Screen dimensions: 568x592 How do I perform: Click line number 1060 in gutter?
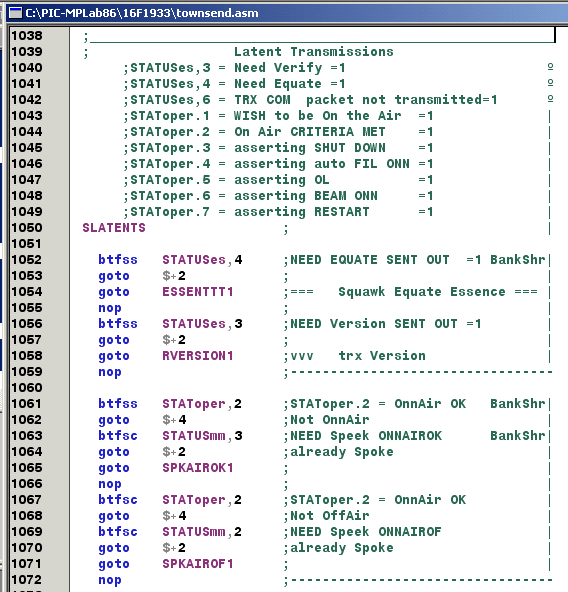click(x=27, y=388)
